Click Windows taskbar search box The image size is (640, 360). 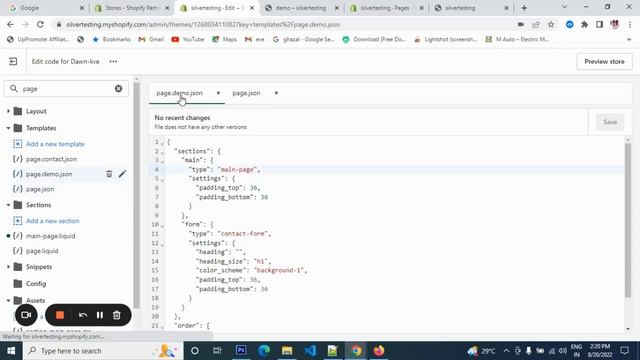pyautogui.click(x=104, y=351)
